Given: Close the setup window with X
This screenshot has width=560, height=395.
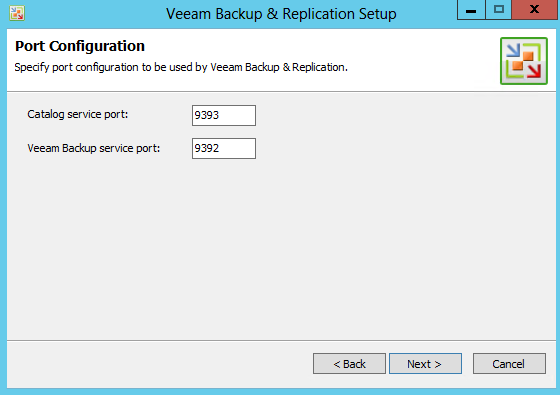Looking at the screenshot, I should [535, 10].
